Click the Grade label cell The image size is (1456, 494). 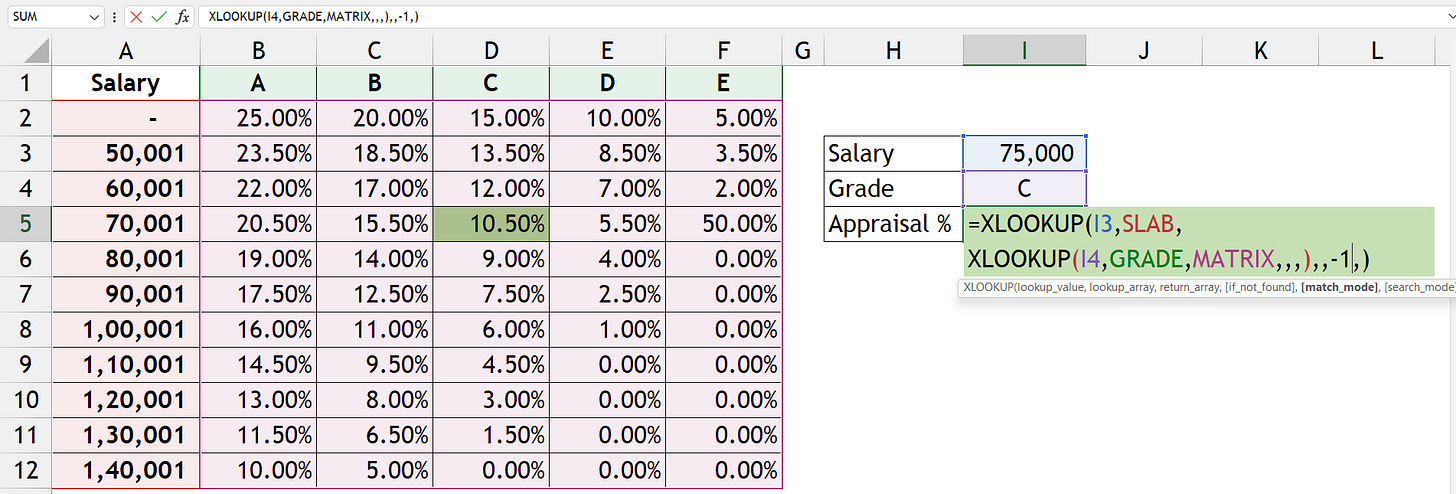893,188
